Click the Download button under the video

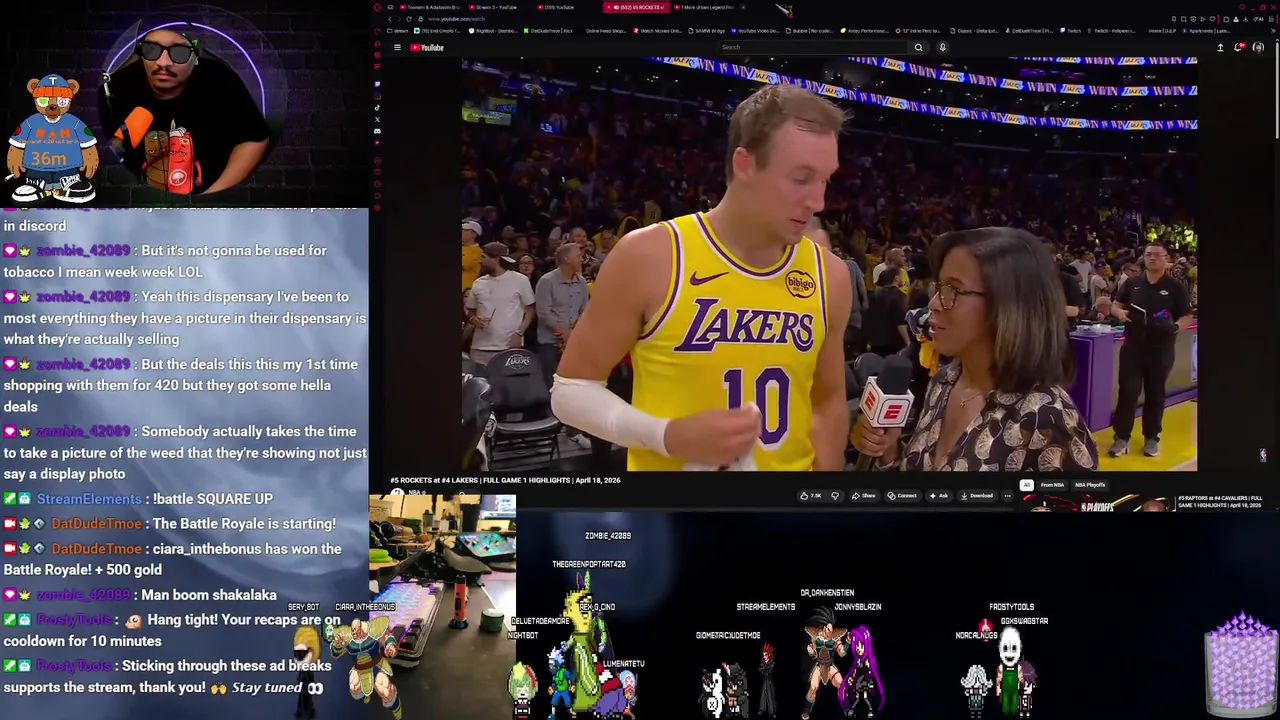click(x=977, y=495)
